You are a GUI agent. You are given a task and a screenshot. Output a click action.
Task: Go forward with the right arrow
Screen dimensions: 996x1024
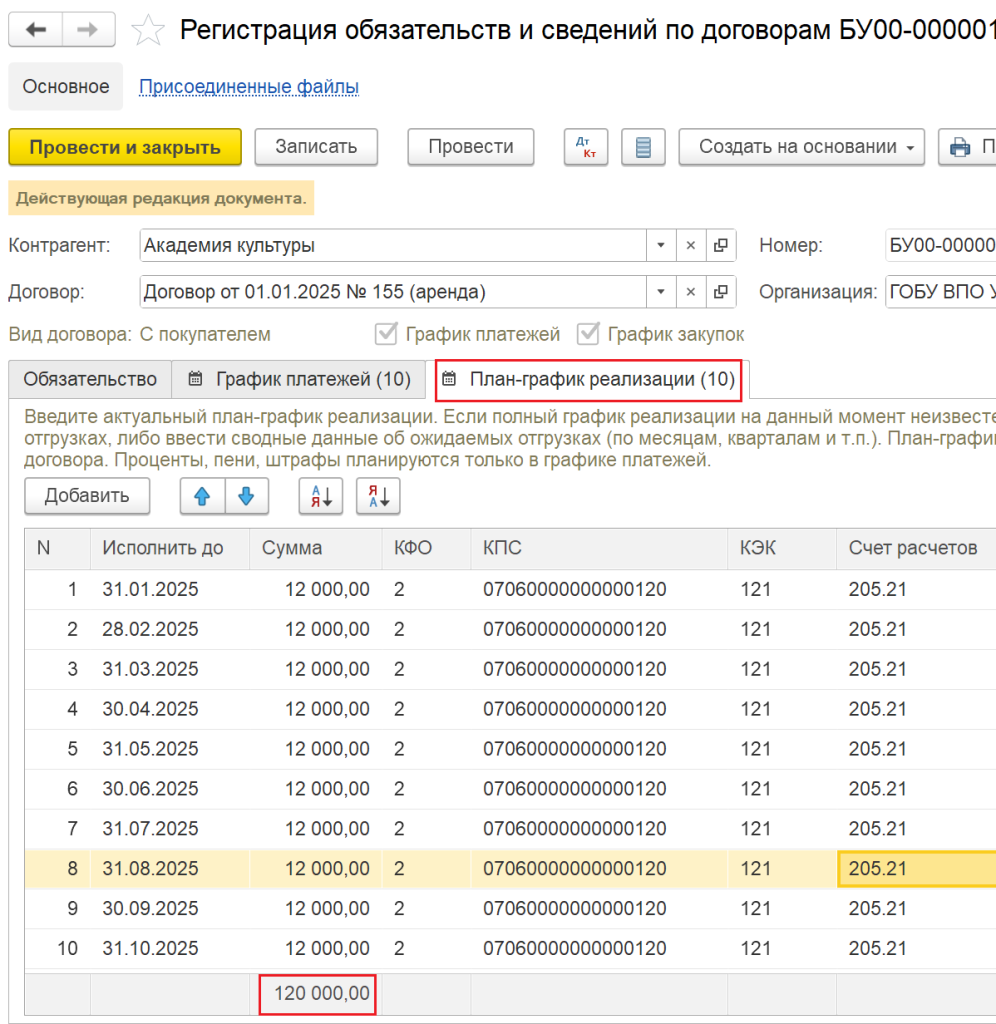tap(88, 29)
